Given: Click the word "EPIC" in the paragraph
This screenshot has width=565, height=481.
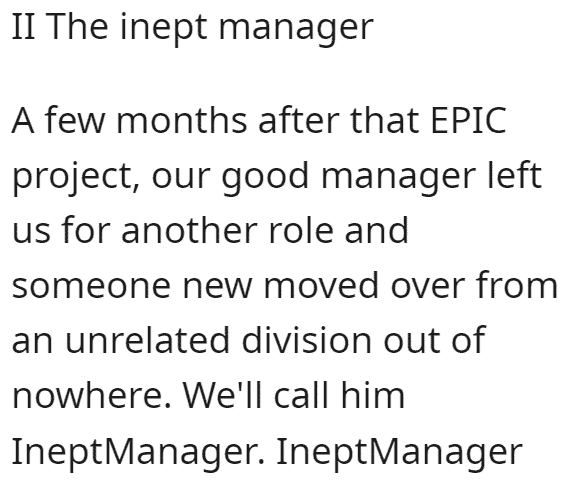Looking at the screenshot, I should click(x=468, y=120).
